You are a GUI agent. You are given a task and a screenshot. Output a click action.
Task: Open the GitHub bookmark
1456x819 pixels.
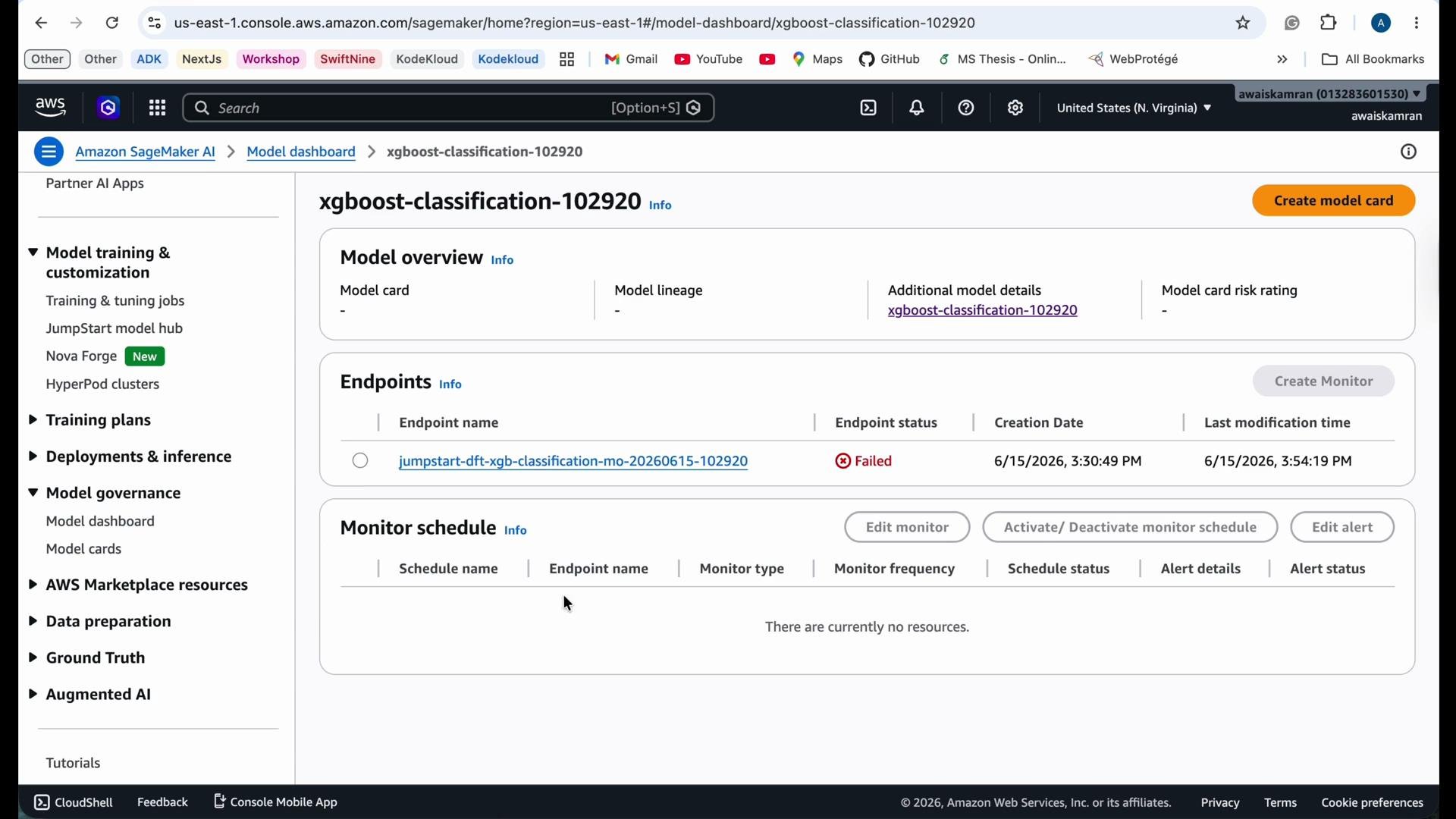coord(890,60)
